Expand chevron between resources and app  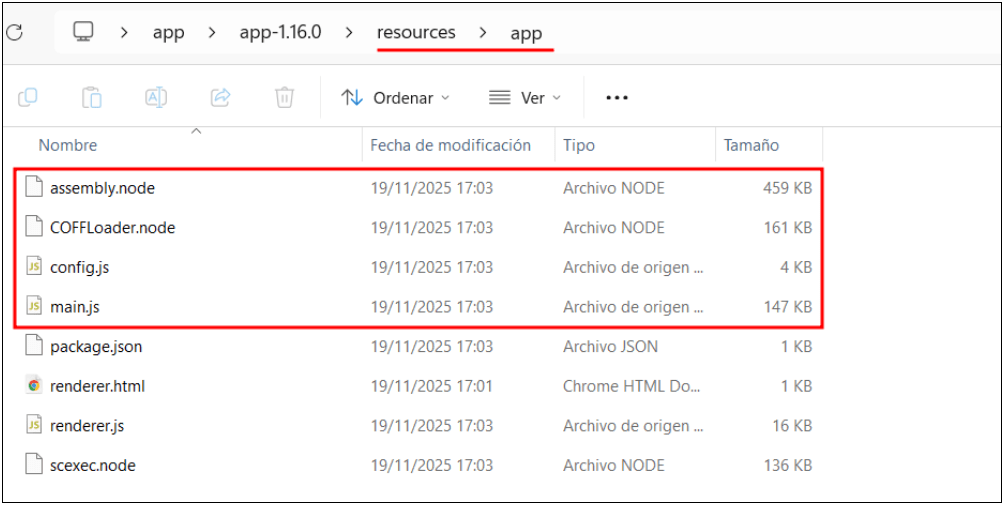tap(483, 33)
